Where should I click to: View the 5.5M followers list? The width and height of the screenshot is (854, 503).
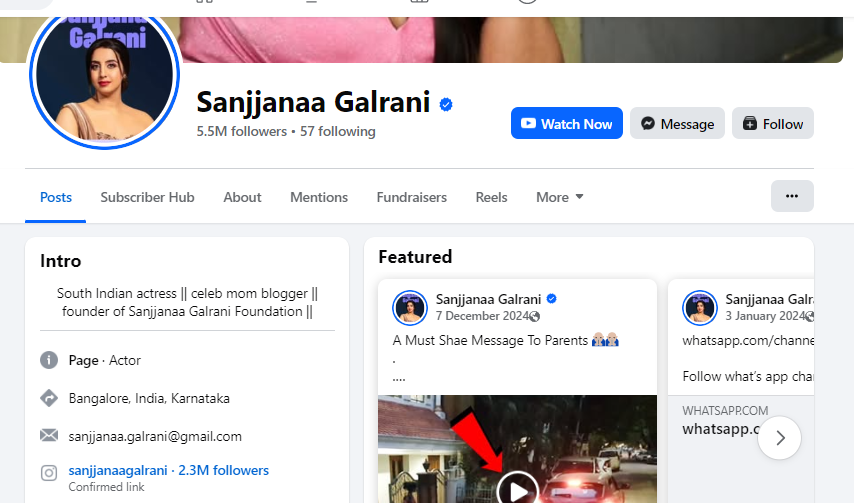pyautogui.click(x=241, y=131)
